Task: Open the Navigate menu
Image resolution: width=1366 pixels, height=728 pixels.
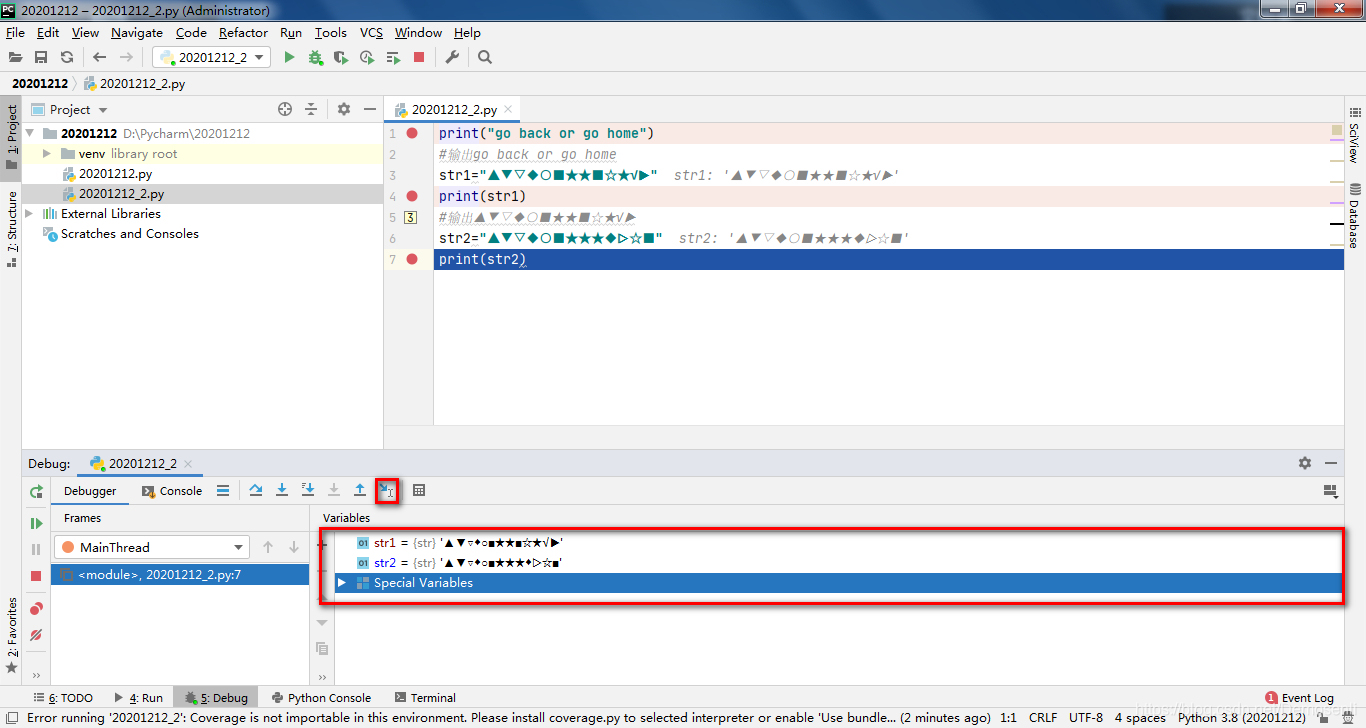Action: point(137,32)
